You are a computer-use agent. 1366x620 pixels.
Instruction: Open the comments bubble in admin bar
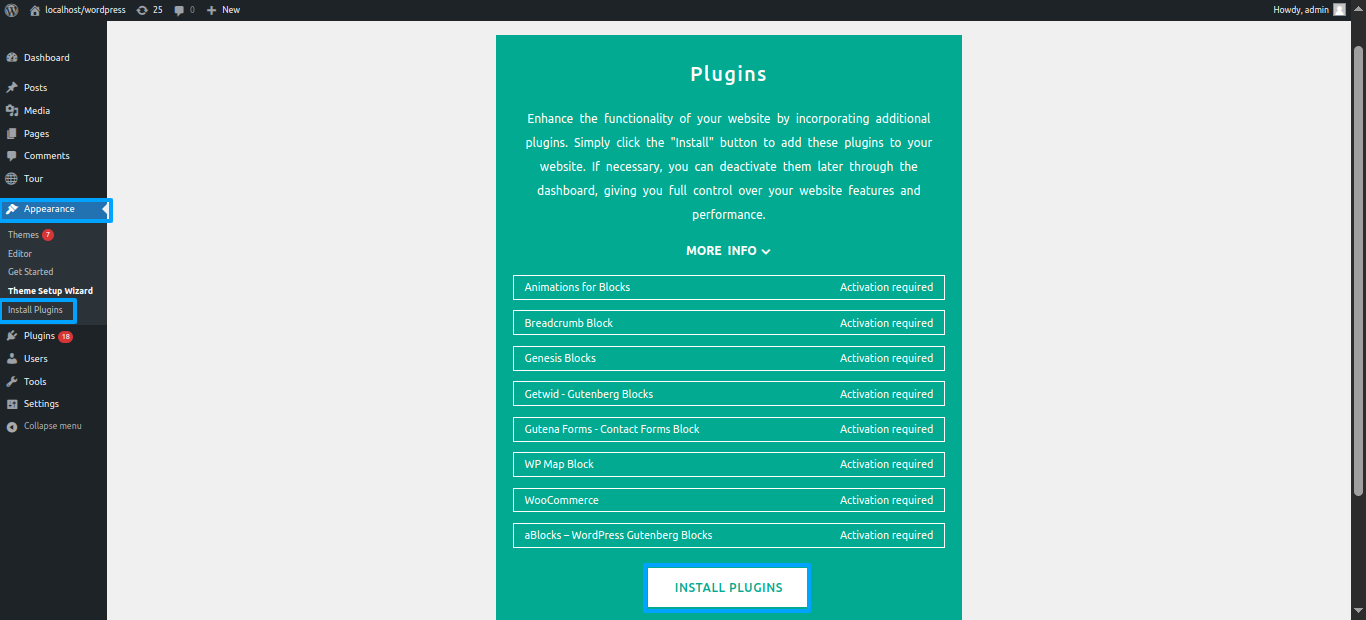pyautogui.click(x=179, y=10)
